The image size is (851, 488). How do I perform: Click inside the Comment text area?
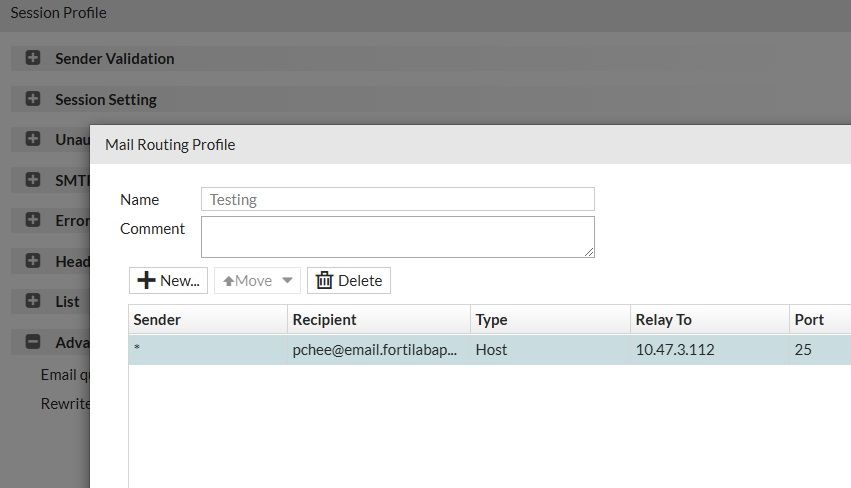pyautogui.click(x=397, y=236)
